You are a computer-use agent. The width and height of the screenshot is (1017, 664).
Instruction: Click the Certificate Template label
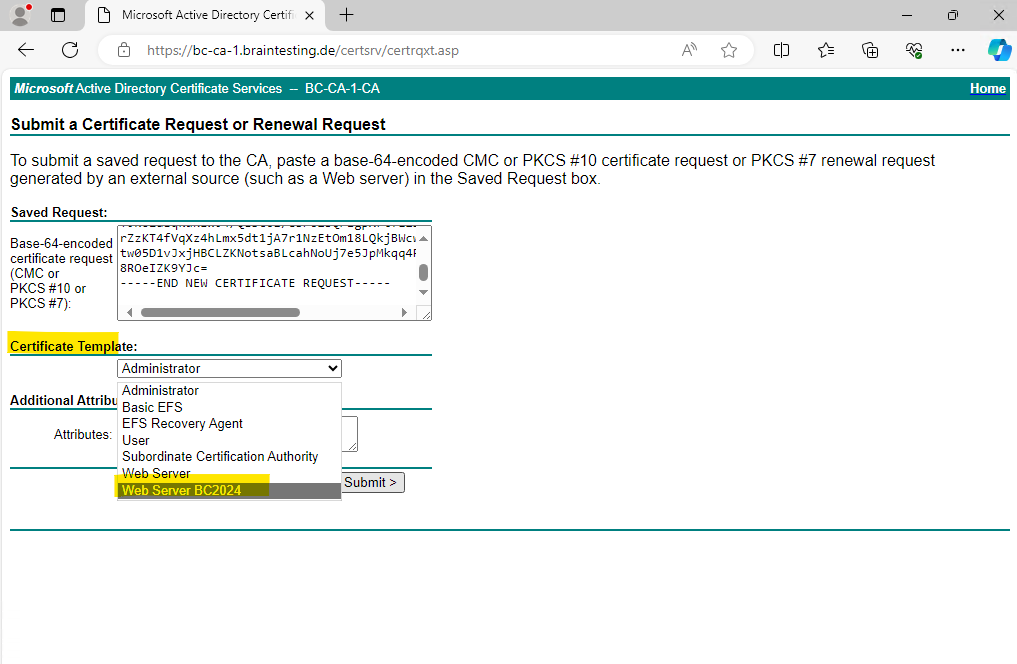[73, 346]
